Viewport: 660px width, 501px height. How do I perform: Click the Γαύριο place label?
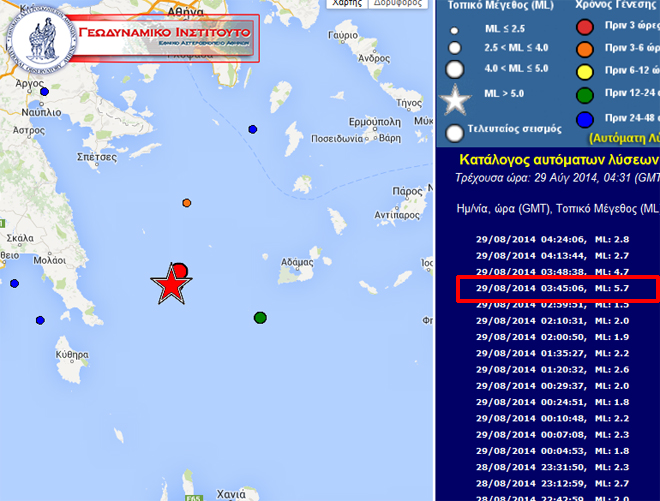(x=343, y=35)
